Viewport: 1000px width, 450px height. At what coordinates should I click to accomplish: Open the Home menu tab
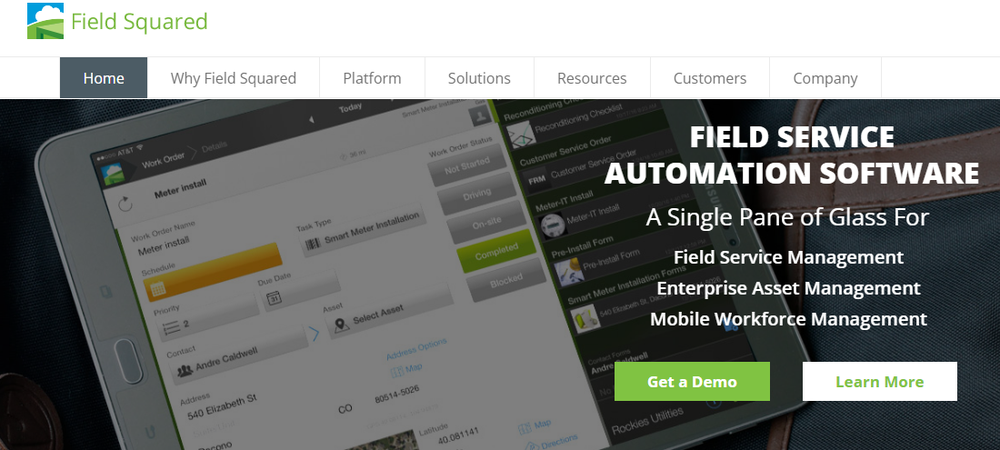(x=103, y=78)
